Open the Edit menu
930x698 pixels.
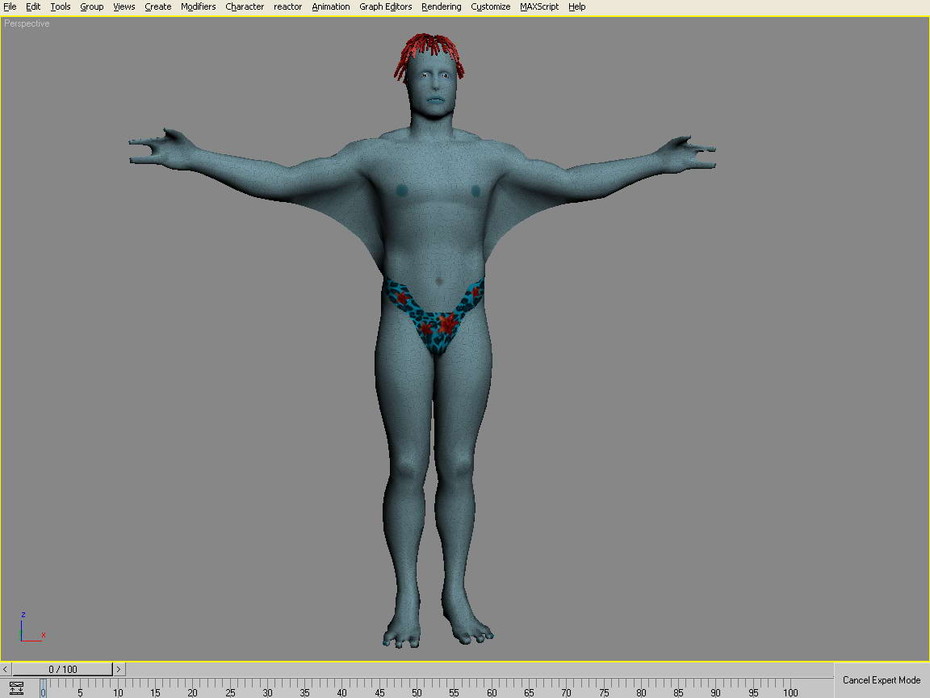(33, 7)
